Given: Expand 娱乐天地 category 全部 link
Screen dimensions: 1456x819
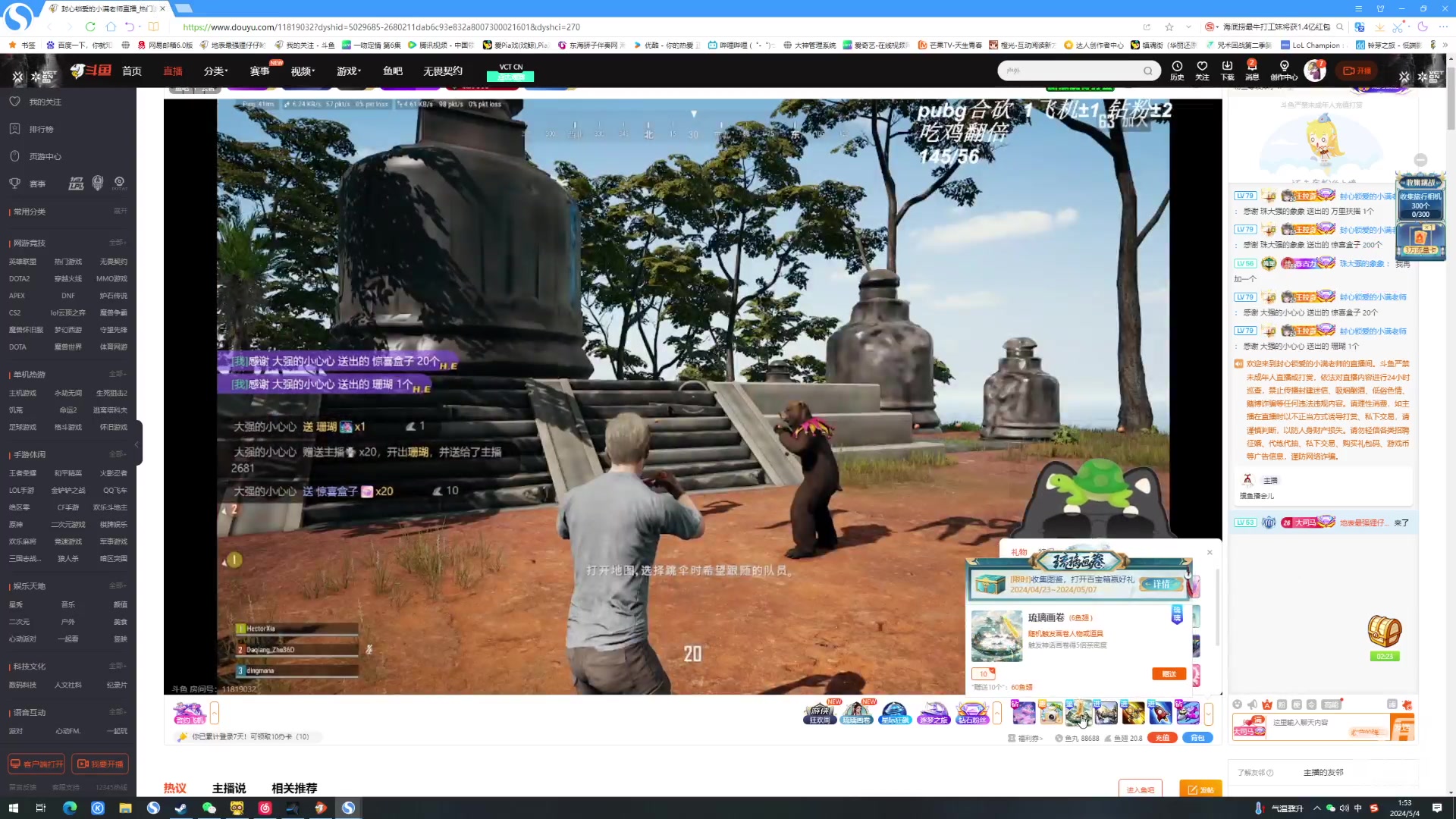Looking at the screenshot, I should click(118, 585).
